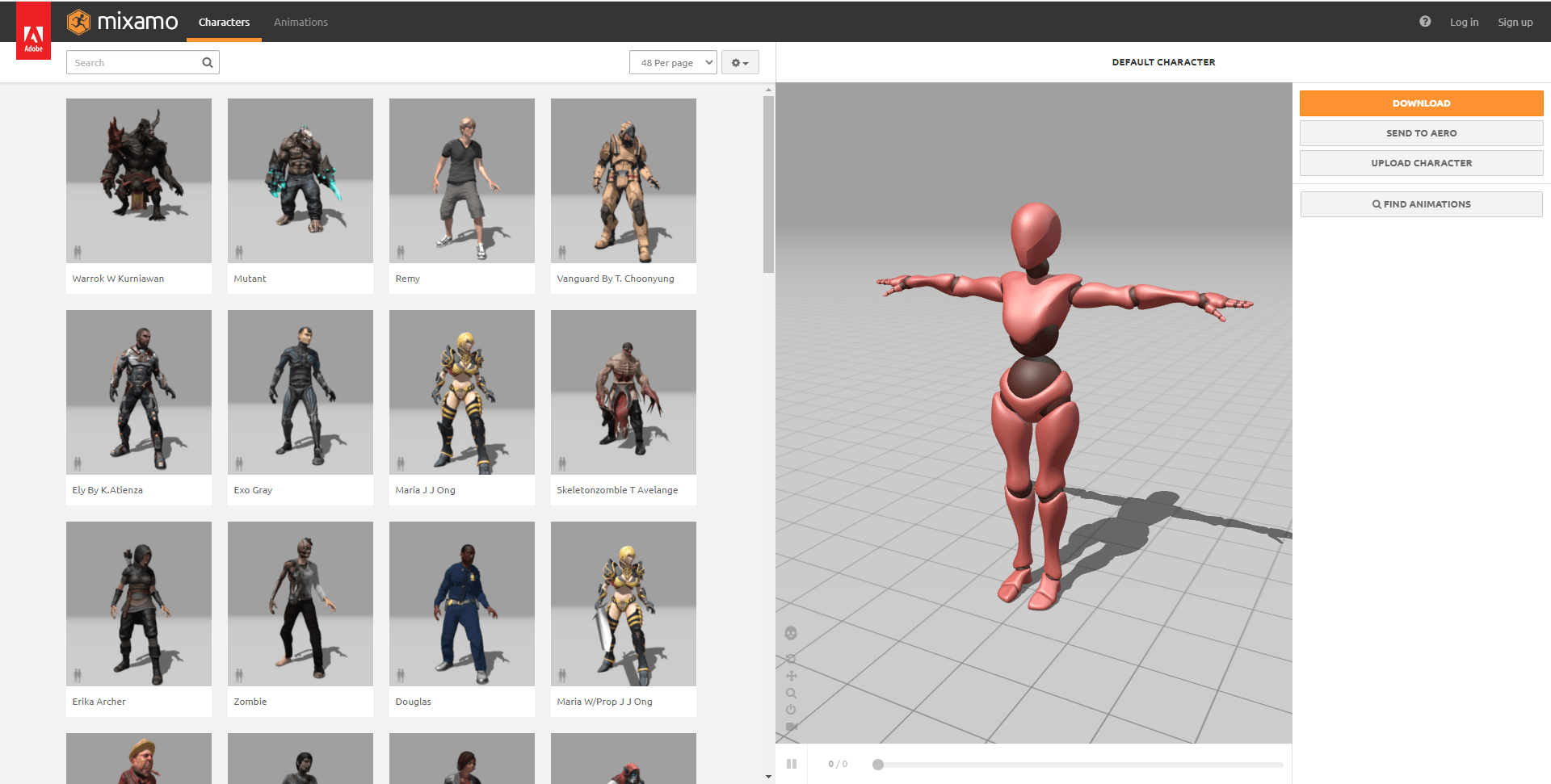Click the Adobe logo
The height and width of the screenshot is (784, 1551).
pyautogui.click(x=33, y=31)
